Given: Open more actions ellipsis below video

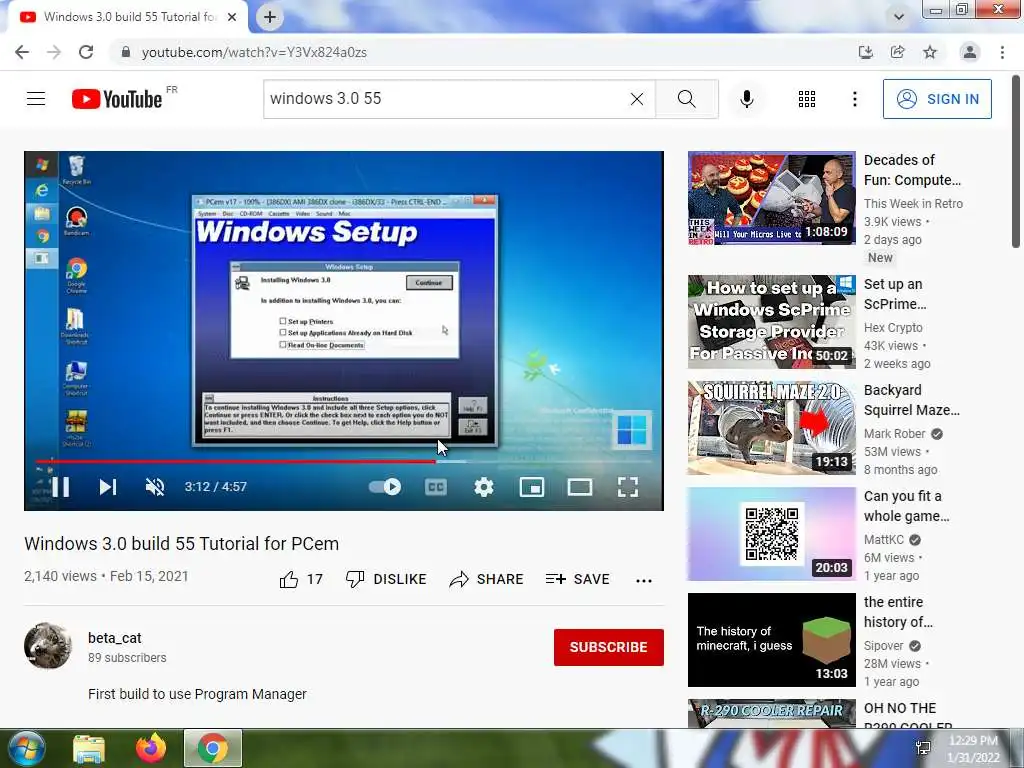Looking at the screenshot, I should coord(644,581).
